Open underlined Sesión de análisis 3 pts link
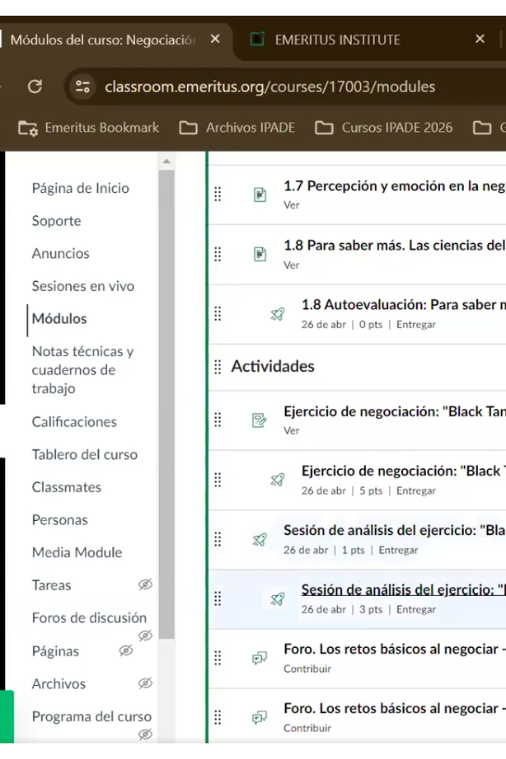 point(403,590)
